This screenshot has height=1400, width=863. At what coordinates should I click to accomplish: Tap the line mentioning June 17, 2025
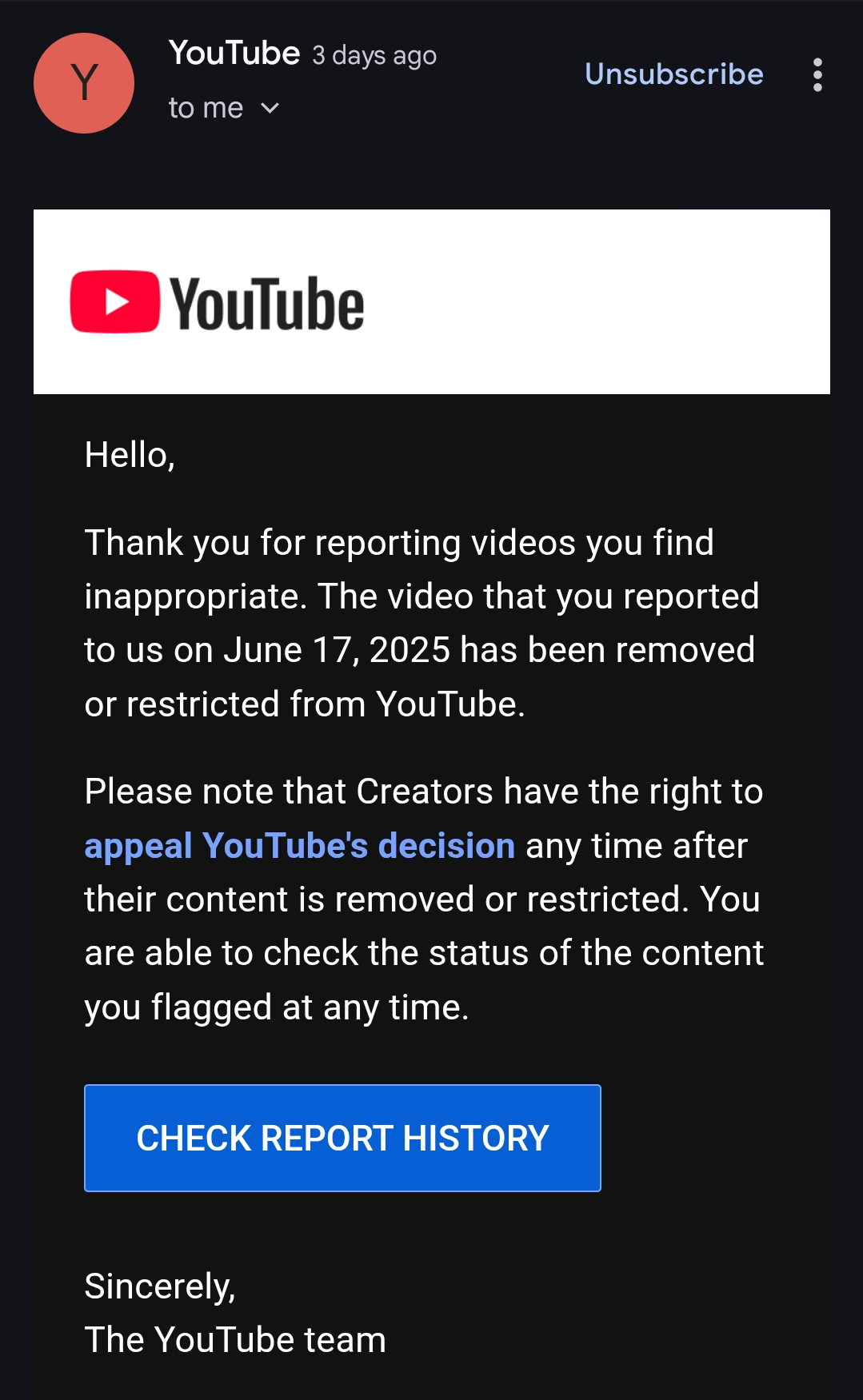420,650
